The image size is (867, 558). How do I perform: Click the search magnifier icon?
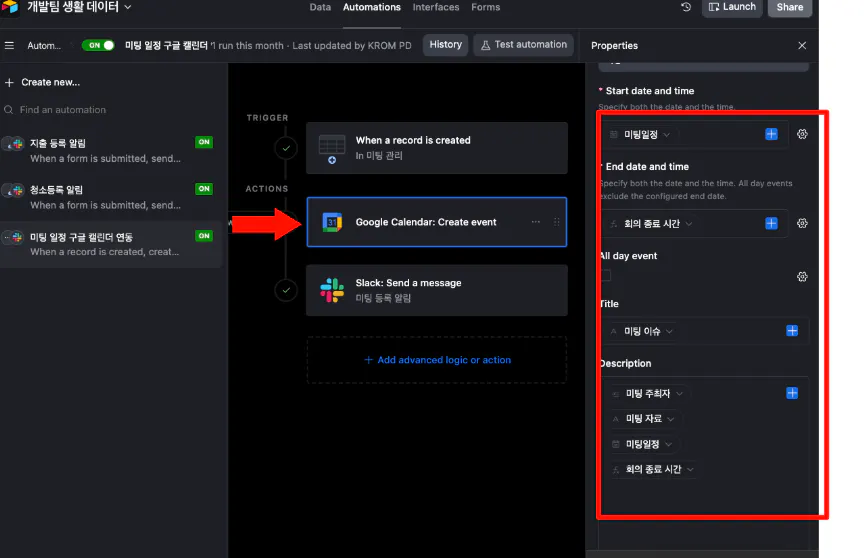[x=9, y=109]
